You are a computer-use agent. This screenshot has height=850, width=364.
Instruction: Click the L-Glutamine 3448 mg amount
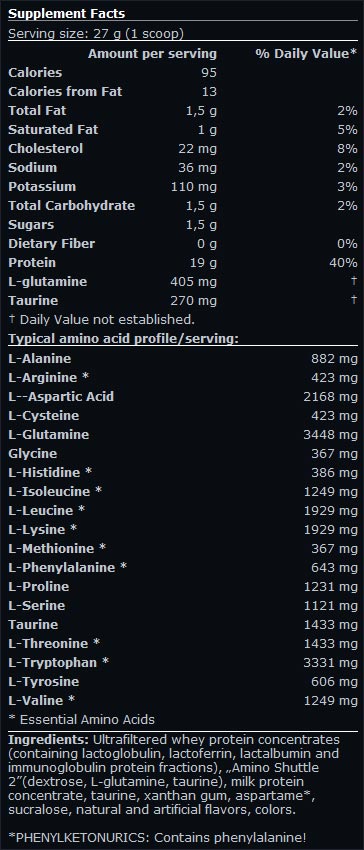click(x=330, y=434)
